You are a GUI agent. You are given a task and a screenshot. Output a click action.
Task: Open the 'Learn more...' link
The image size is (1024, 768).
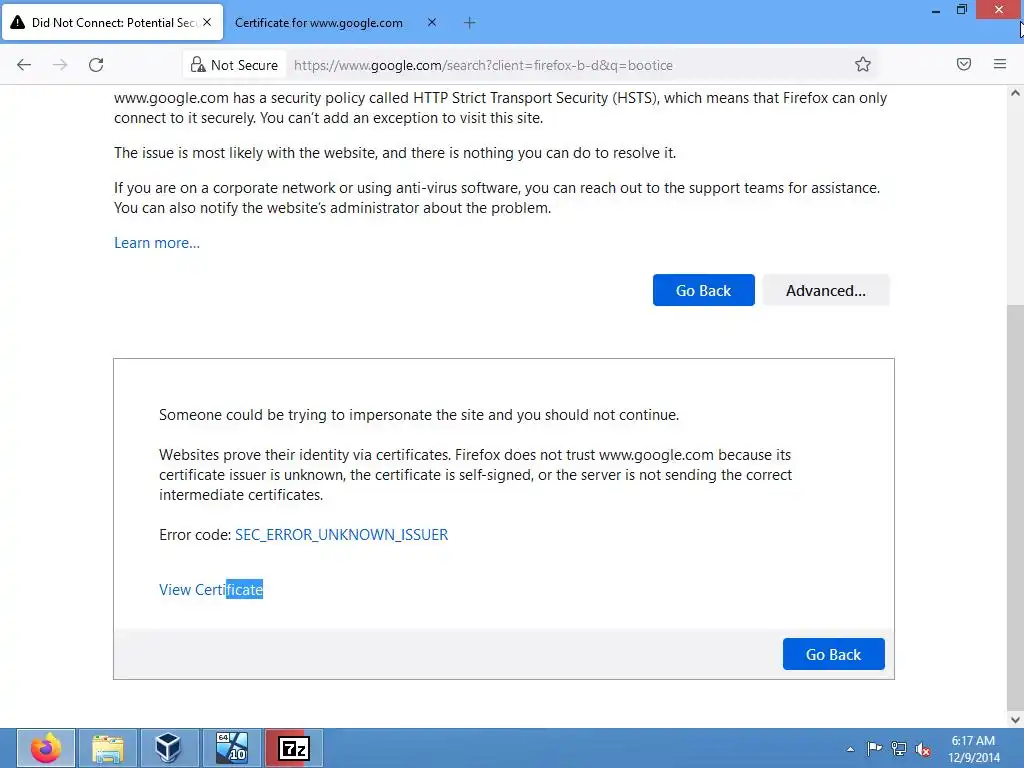tap(157, 243)
